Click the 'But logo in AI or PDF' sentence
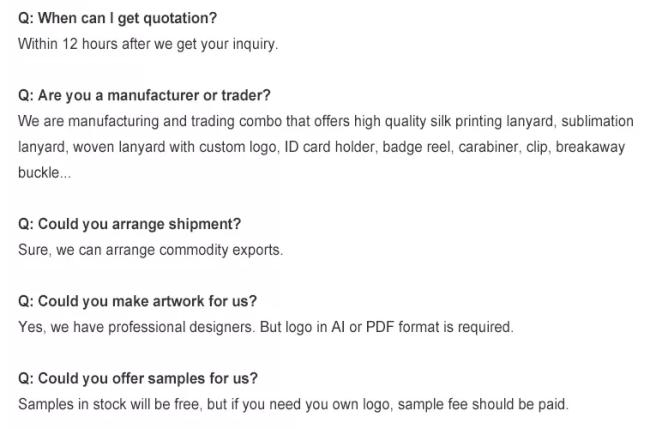Image resolution: width=650 pixels, height=429 pixels. coord(387,327)
